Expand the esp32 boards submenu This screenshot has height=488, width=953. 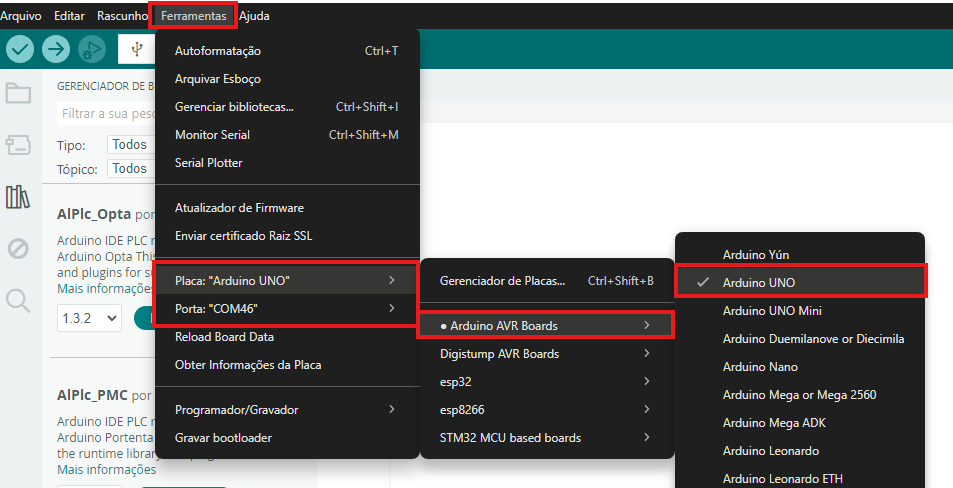547,382
